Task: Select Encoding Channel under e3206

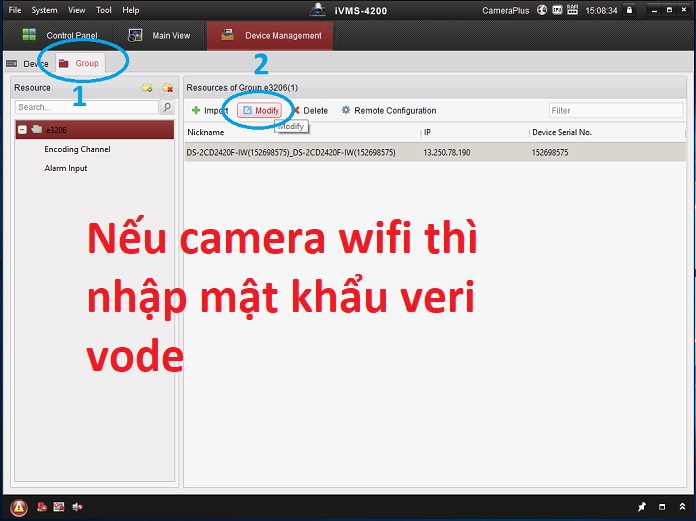Action: 77,149
